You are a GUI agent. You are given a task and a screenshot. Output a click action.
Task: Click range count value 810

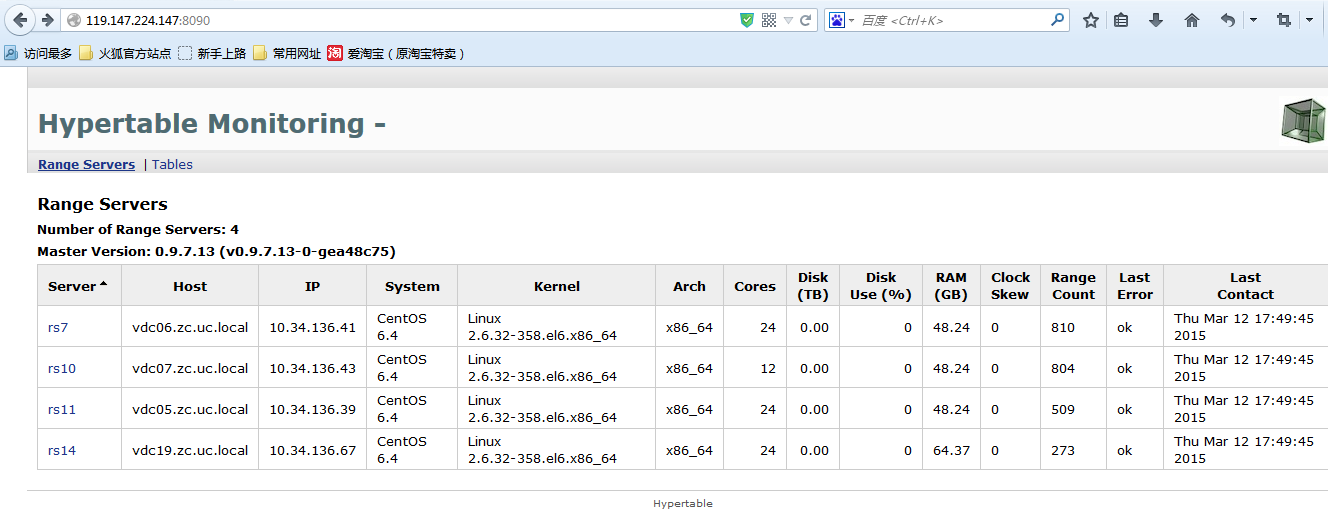click(1063, 327)
